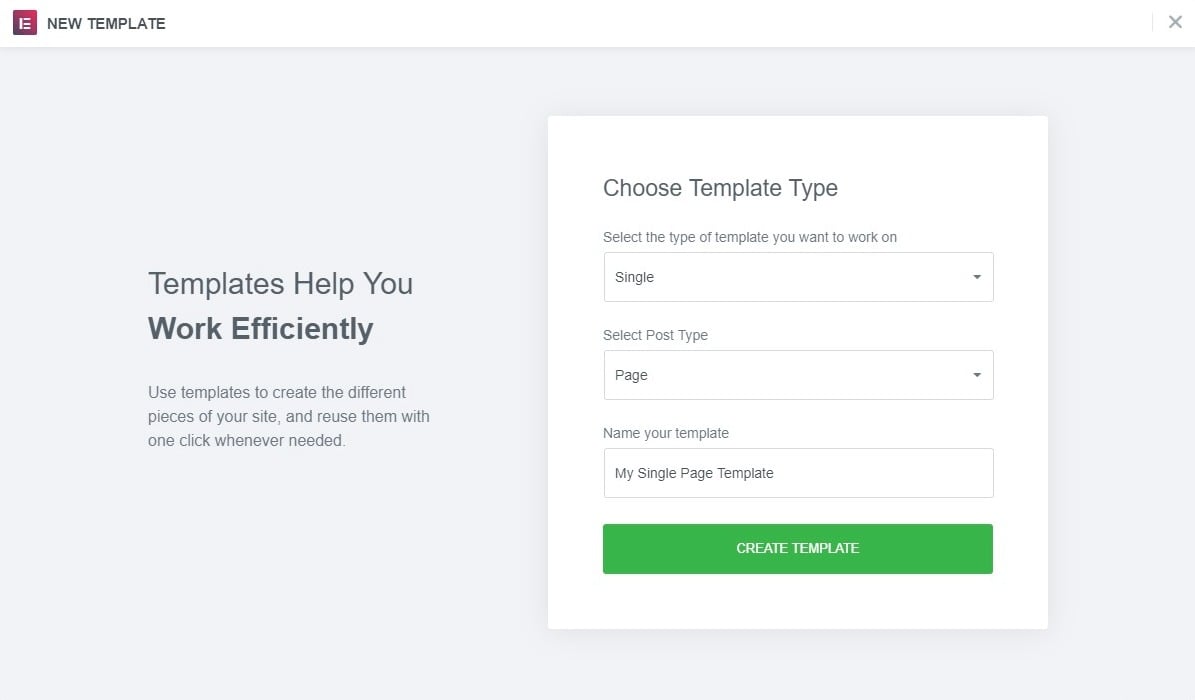Image resolution: width=1195 pixels, height=700 pixels.
Task: Click the My Single Page Template text
Action: 694,473
